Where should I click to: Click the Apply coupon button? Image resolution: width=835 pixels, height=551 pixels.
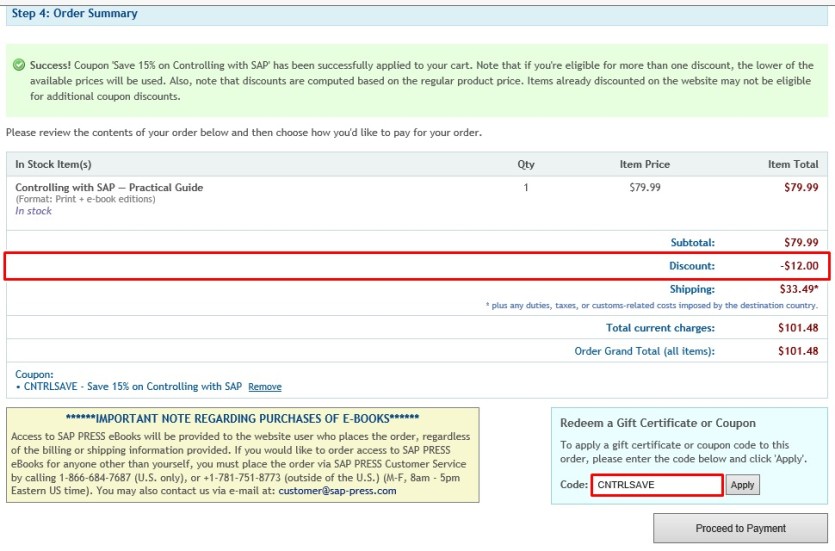pyautogui.click(x=742, y=485)
